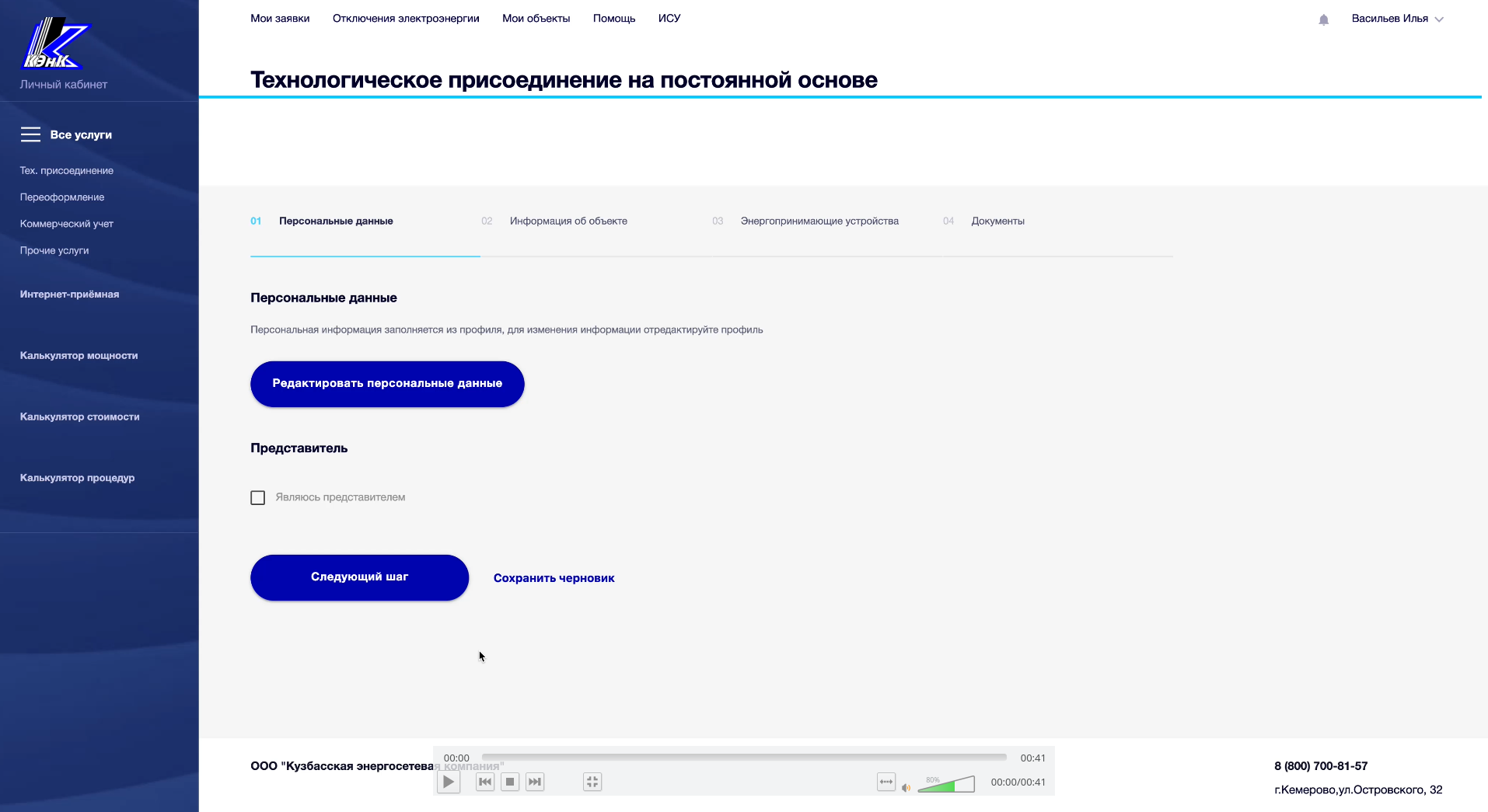Click the stretch/aspect ratio icon in player
This screenshot has width=1488, height=812.
[x=886, y=782]
